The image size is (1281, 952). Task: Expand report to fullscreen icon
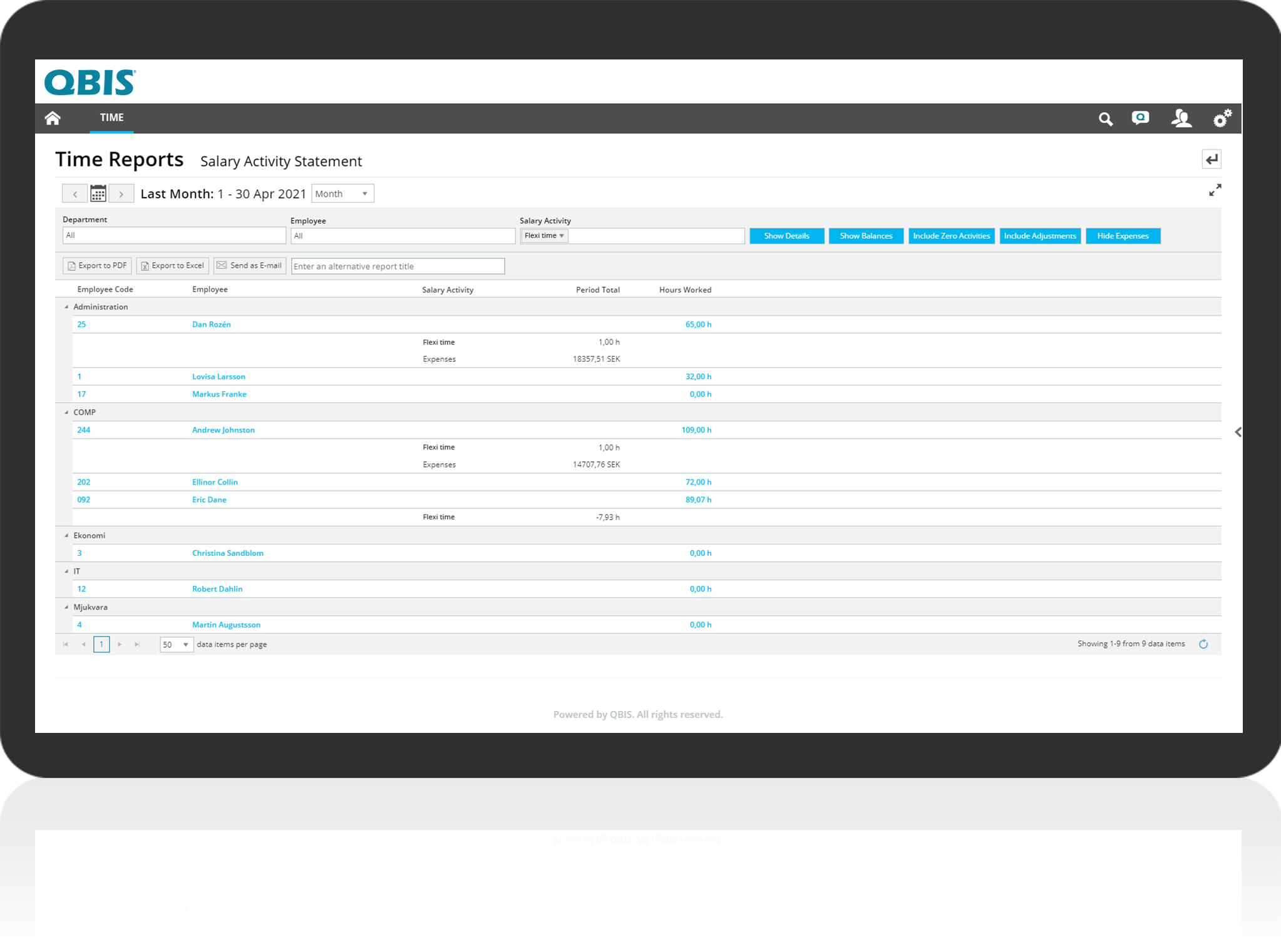point(1215,190)
